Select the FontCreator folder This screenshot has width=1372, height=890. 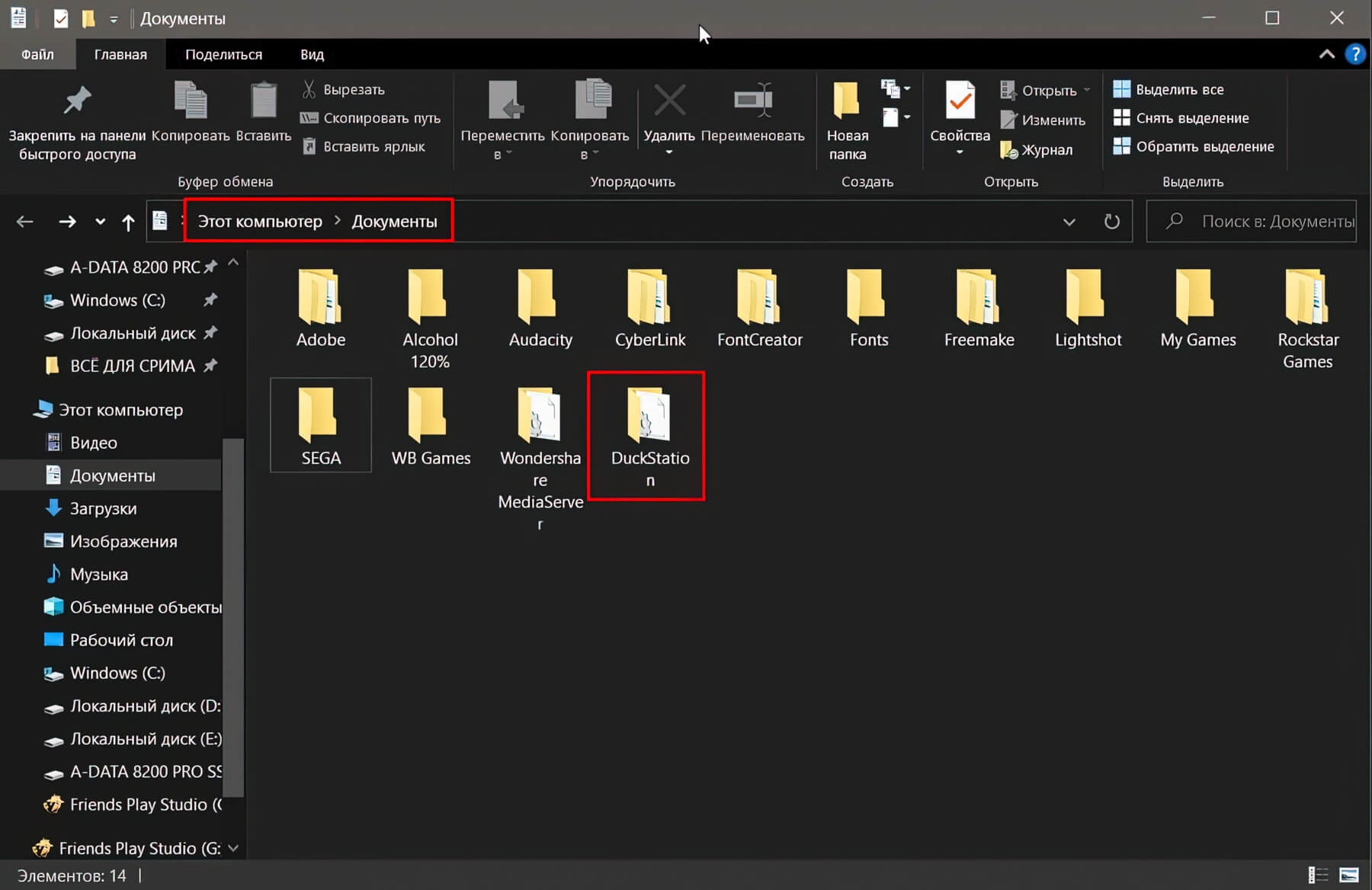click(x=759, y=309)
